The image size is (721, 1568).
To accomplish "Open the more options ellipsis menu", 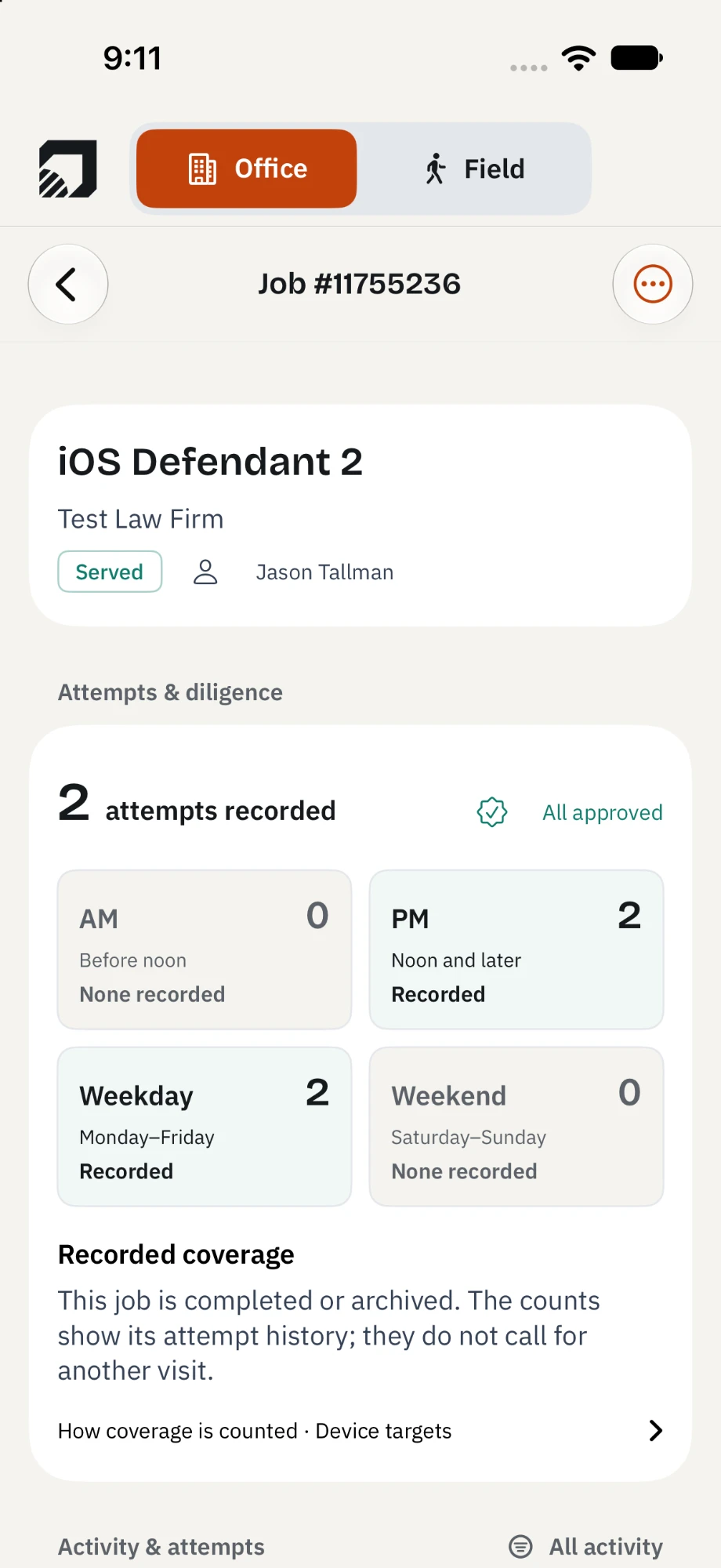I will [x=653, y=284].
